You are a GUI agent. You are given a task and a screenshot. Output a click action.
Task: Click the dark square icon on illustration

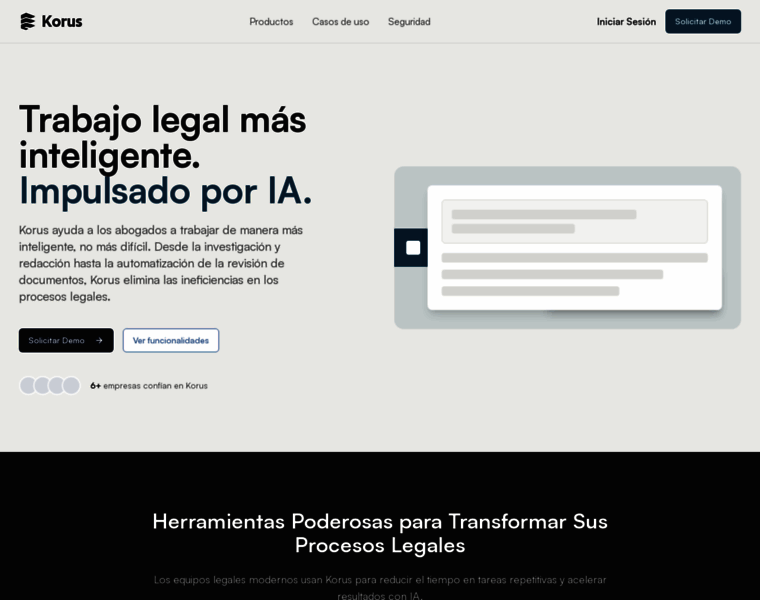click(x=411, y=248)
